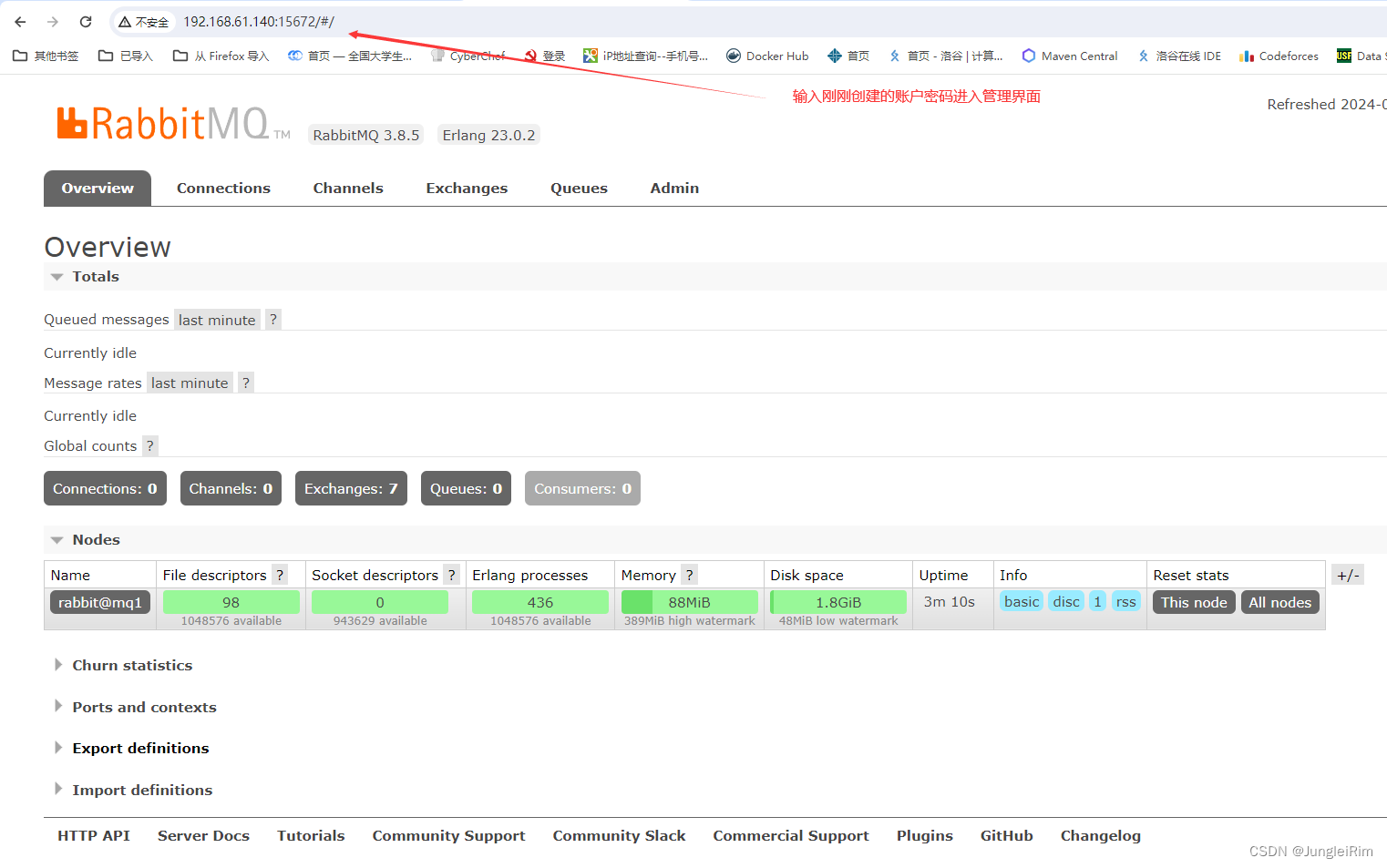The image size is (1387, 868).
Task: Open the GitHub footer link
Action: [x=1007, y=836]
